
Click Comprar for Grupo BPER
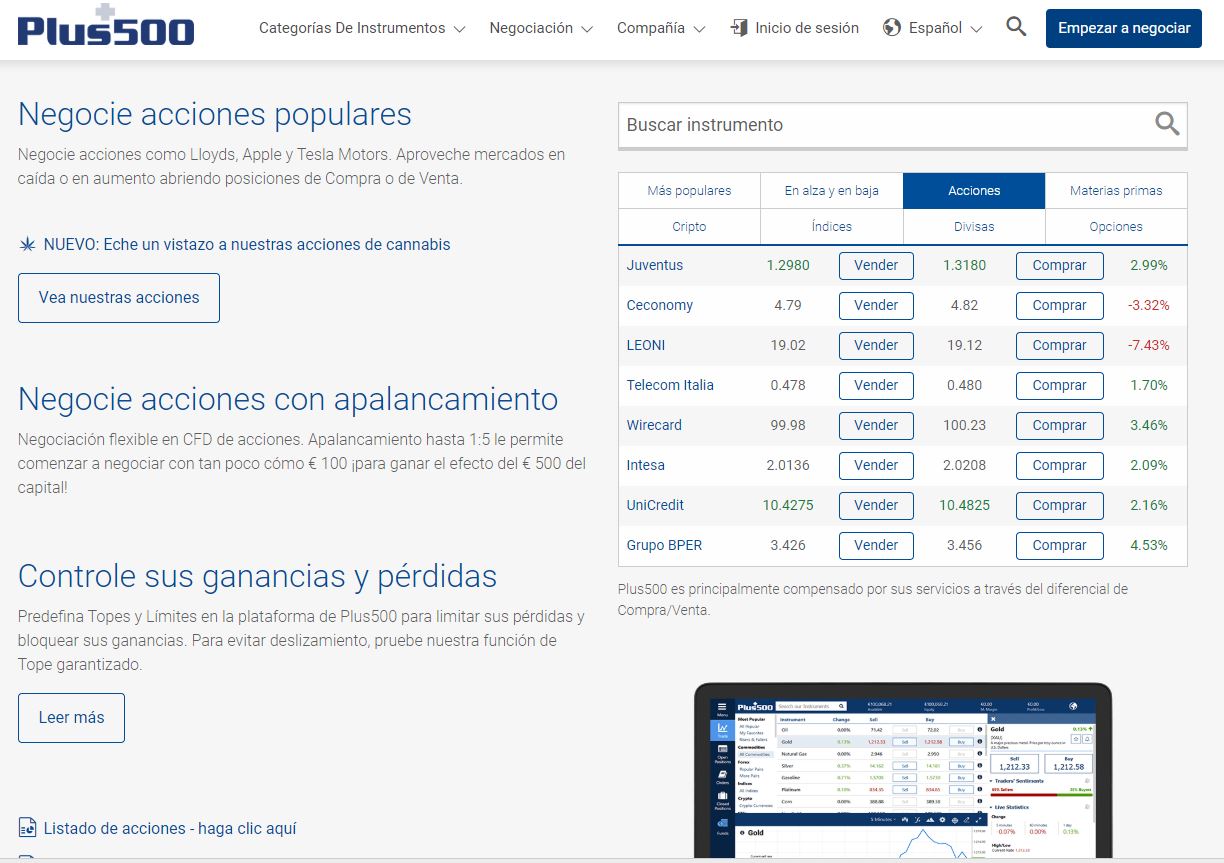tap(1060, 545)
